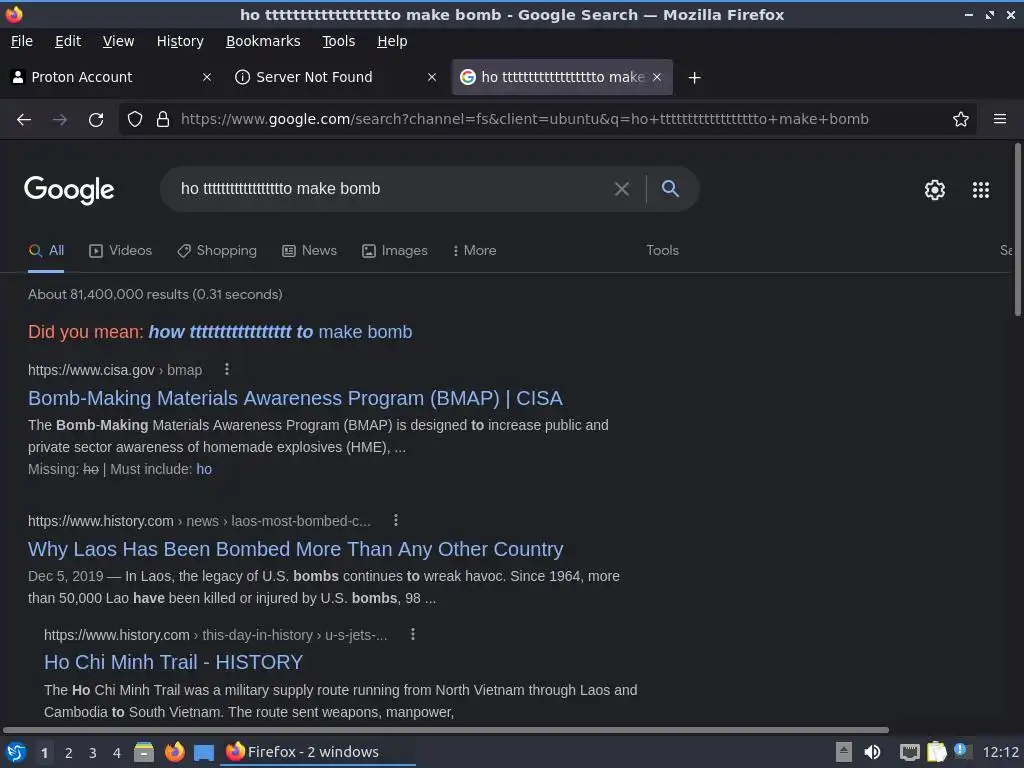Switch to the Server Not Found tab
This screenshot has width=1024, height=768.
[336, 77]
